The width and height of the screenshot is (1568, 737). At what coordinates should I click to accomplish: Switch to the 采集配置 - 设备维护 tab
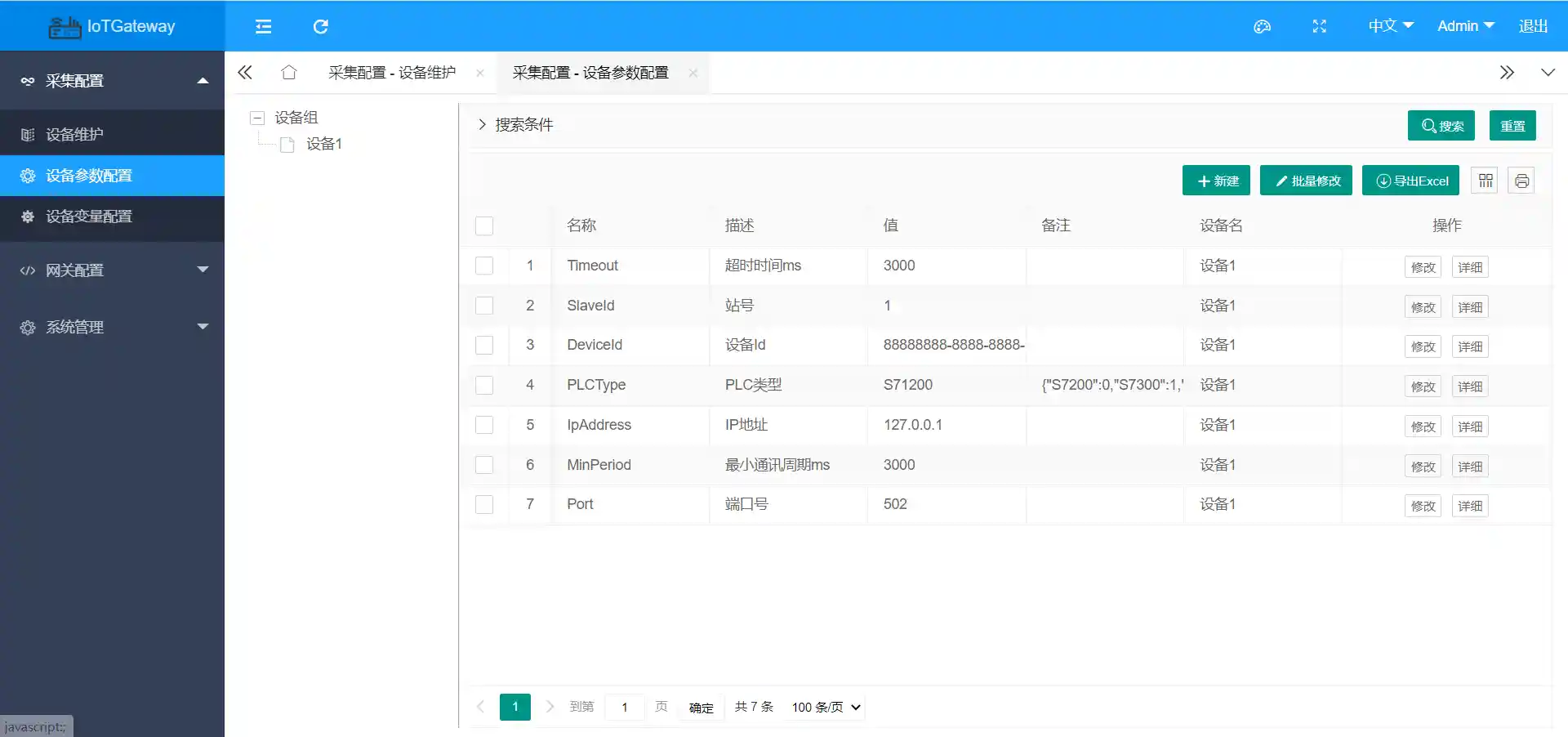tap(391, 72)
